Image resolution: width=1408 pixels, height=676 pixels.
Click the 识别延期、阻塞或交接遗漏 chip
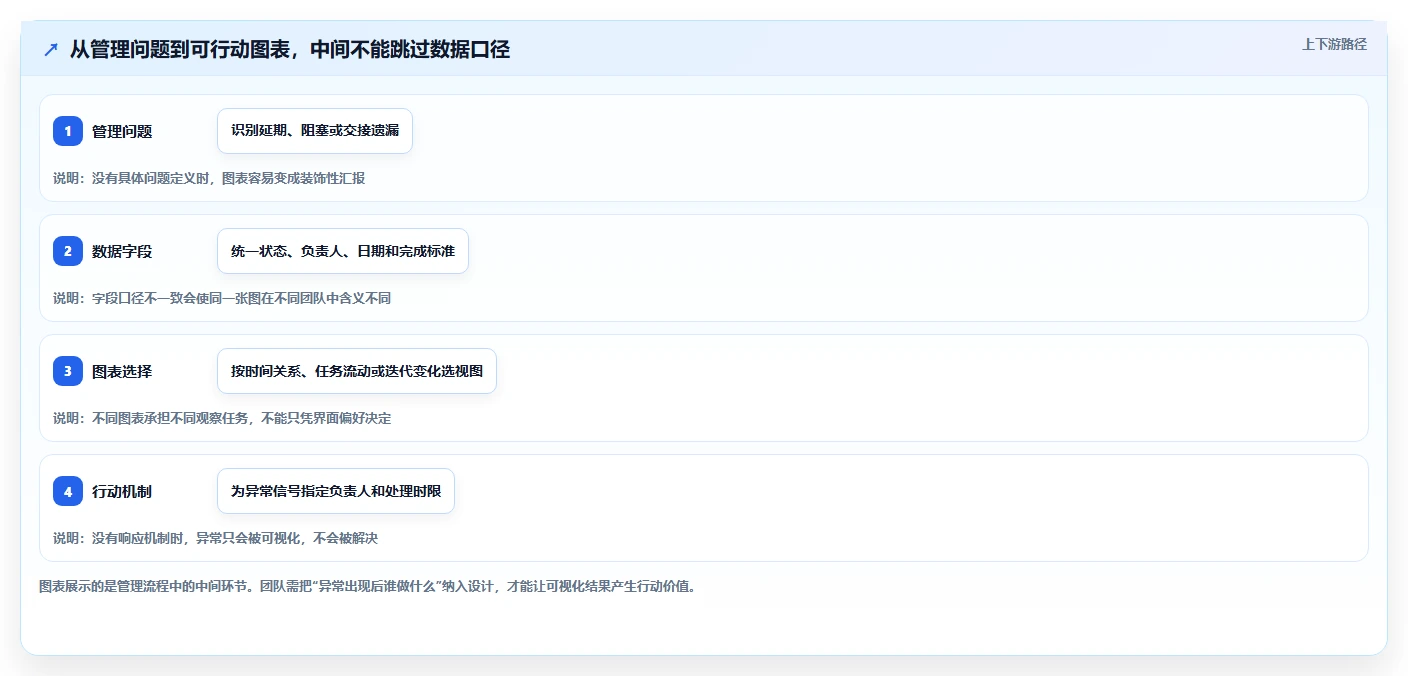pos(315,131)
